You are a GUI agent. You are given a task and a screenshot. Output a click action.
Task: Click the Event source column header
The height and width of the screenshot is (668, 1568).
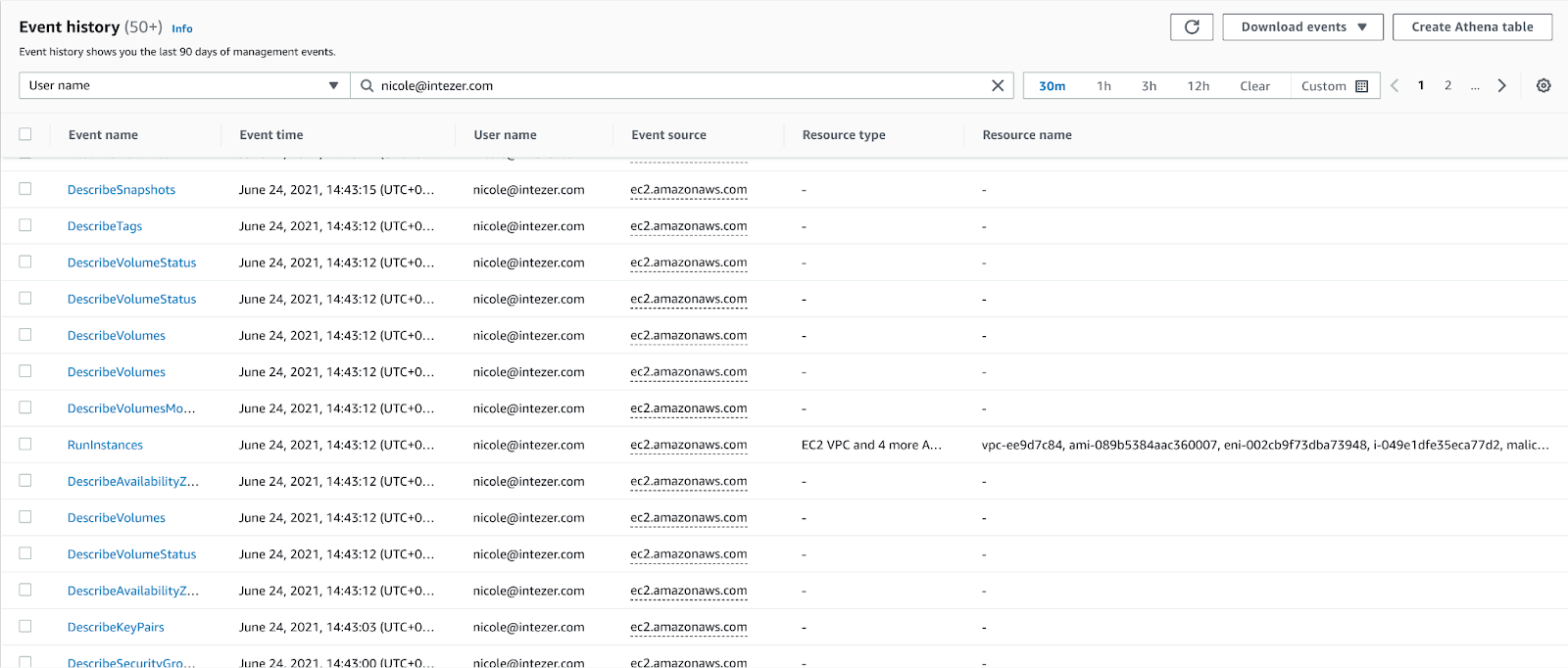coord(668,135)
